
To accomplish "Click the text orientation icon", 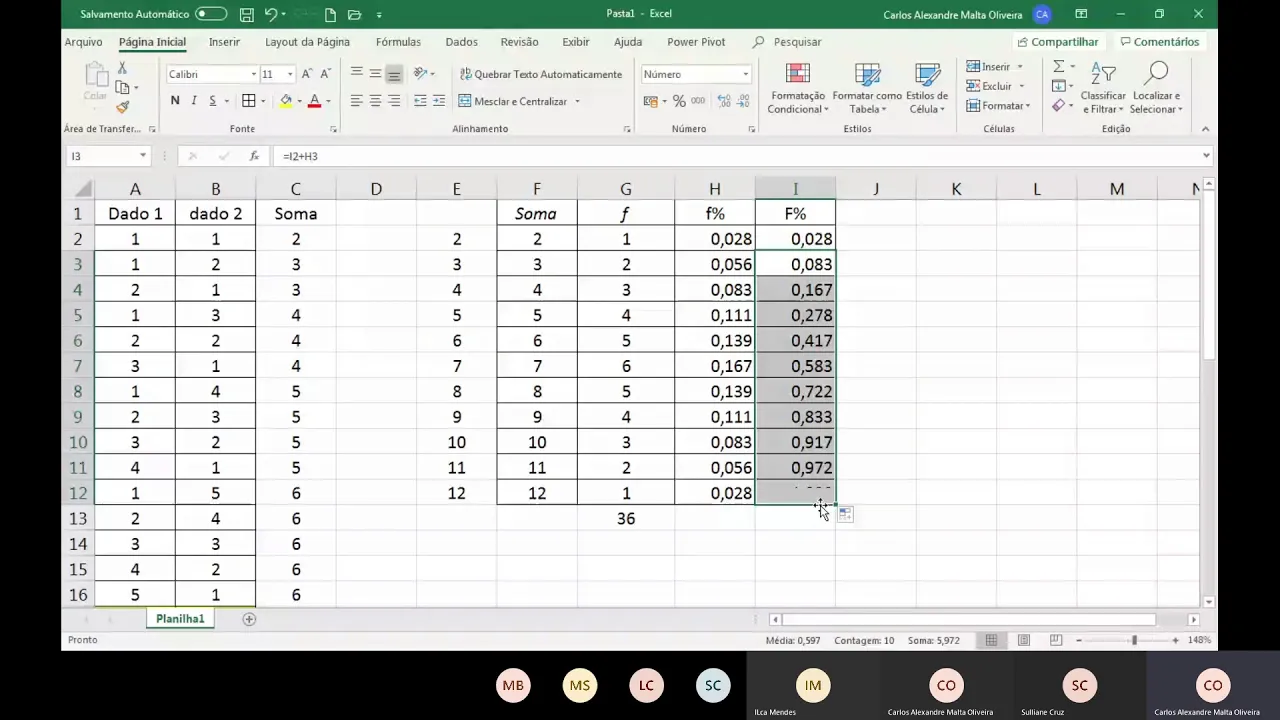I will pos(421,74).
